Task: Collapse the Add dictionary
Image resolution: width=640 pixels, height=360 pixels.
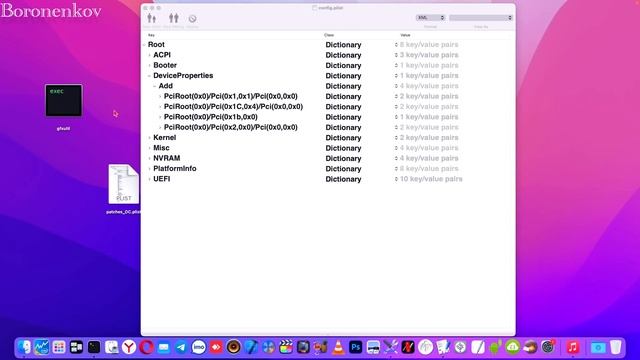Action: pos(155,86)
